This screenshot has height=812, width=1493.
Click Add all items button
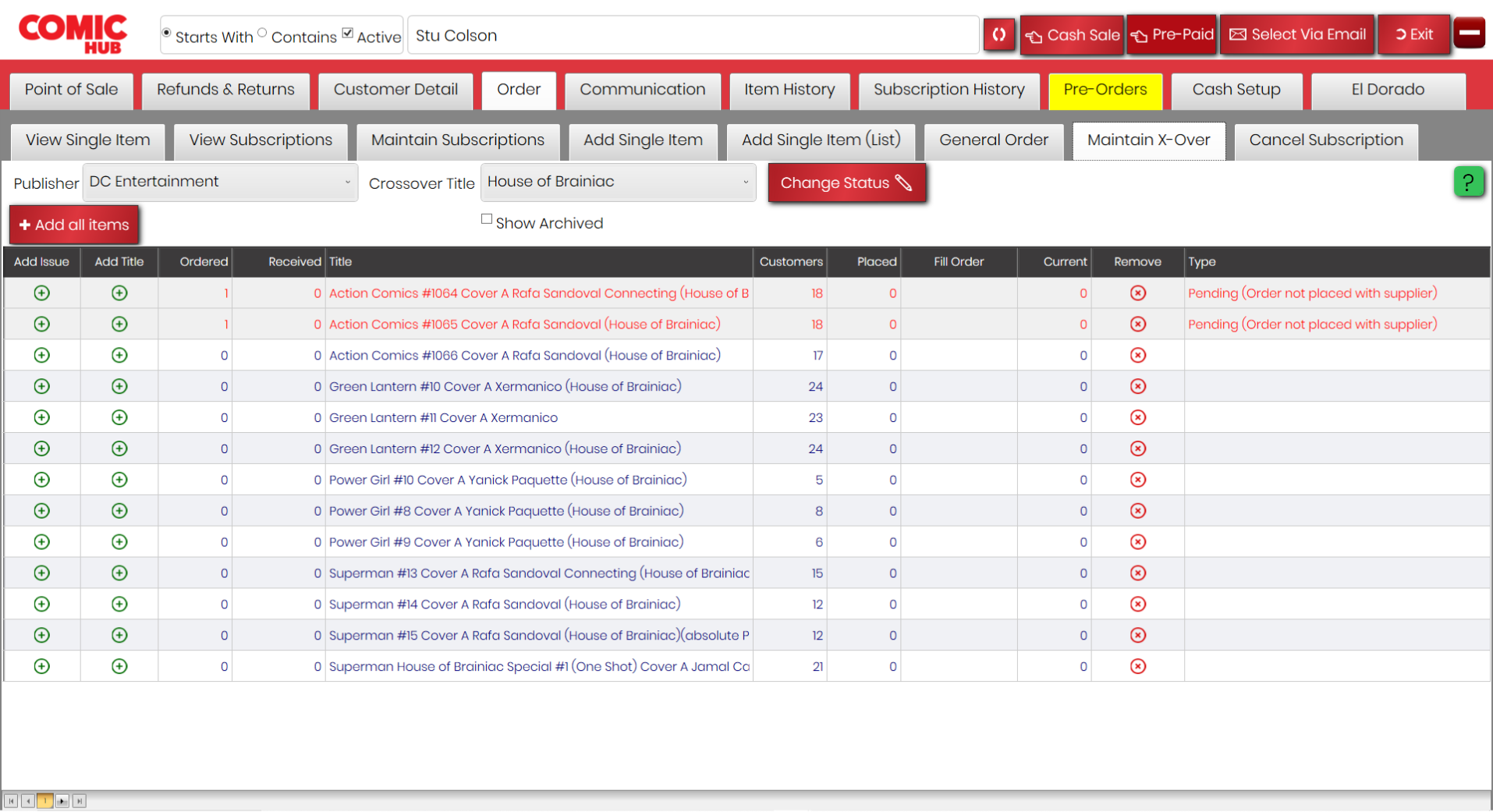click(x=74, y=225)
